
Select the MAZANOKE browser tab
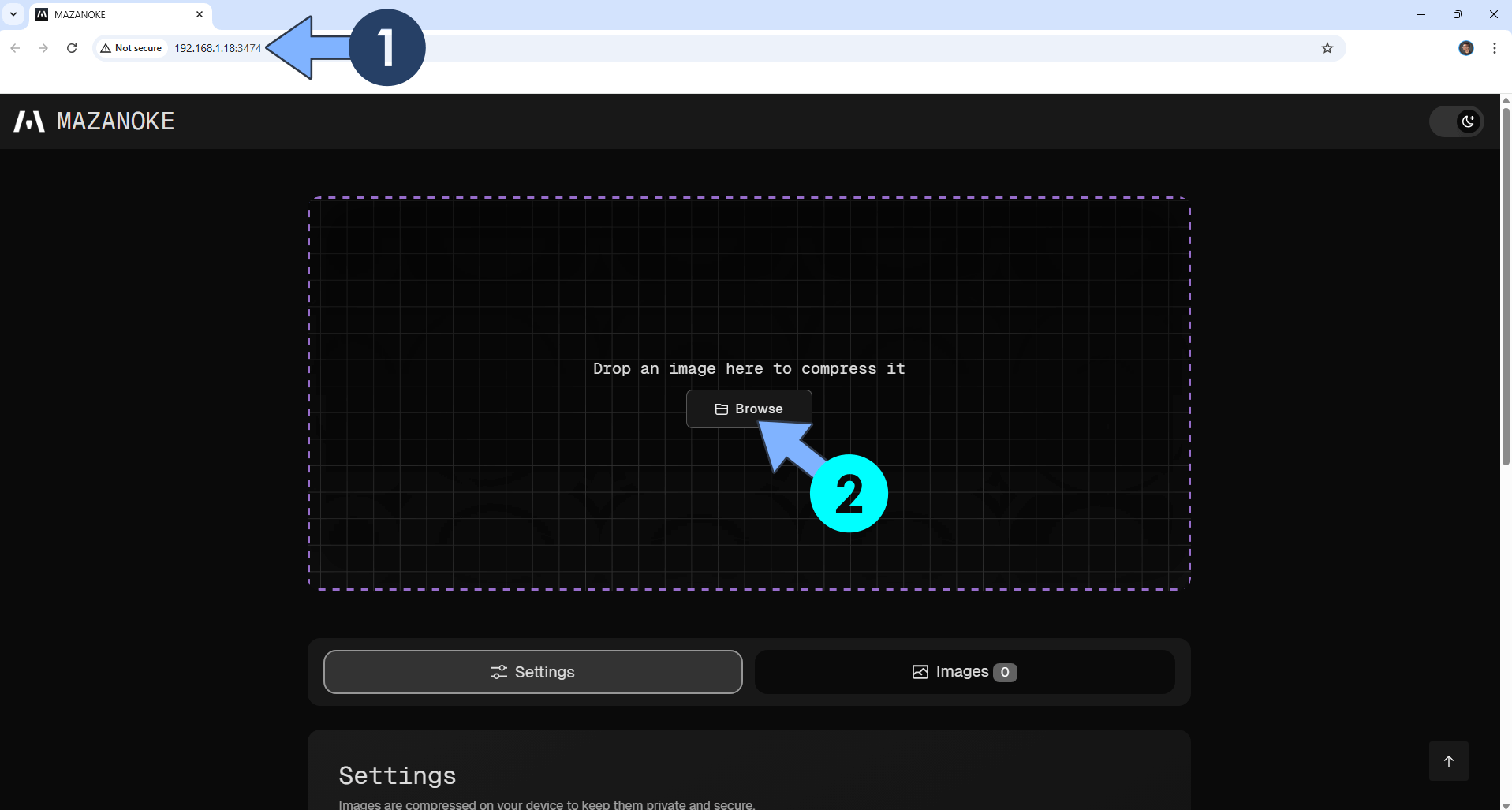pyautogui.click(x=120, y=15)
